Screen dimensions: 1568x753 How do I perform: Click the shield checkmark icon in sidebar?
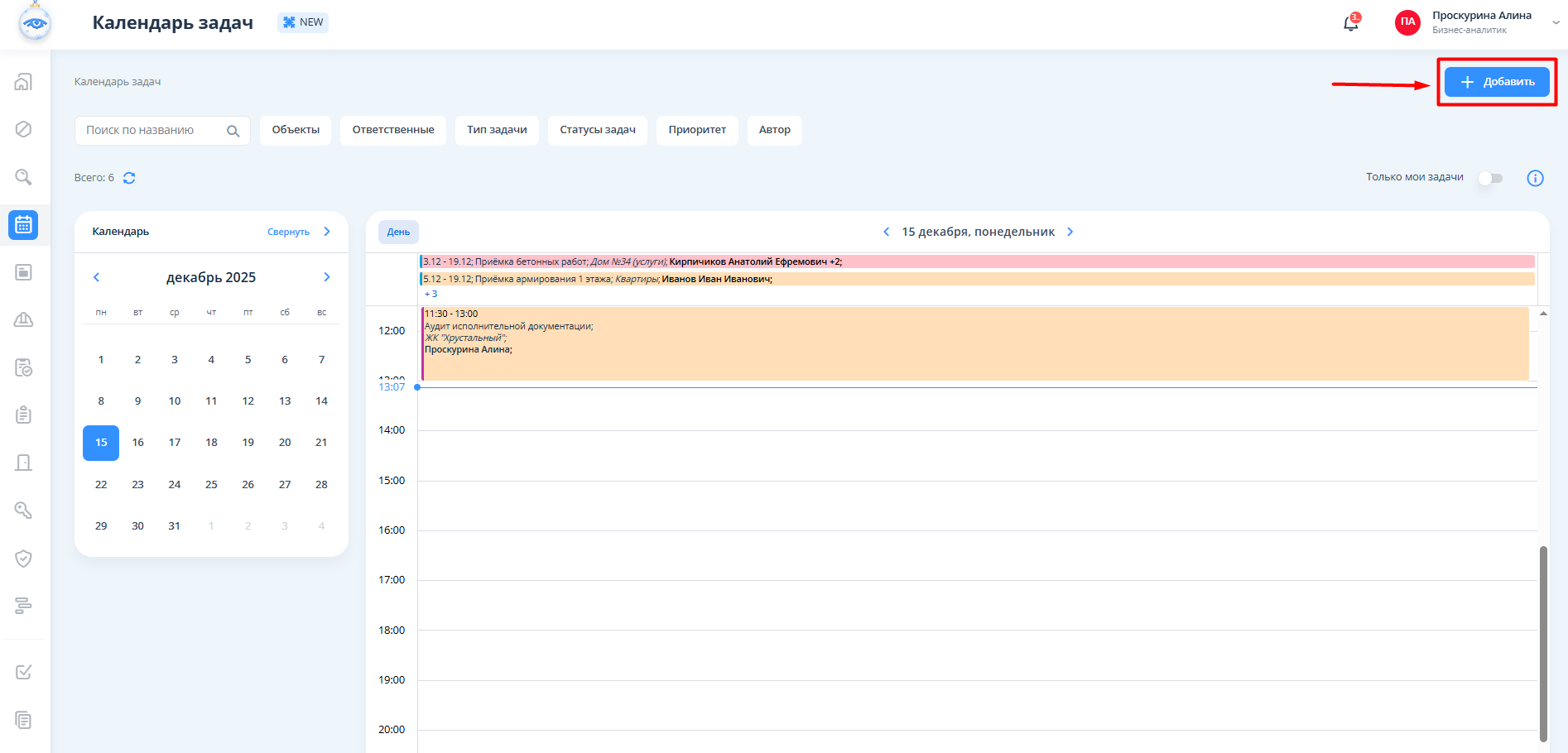click(23, 559)
